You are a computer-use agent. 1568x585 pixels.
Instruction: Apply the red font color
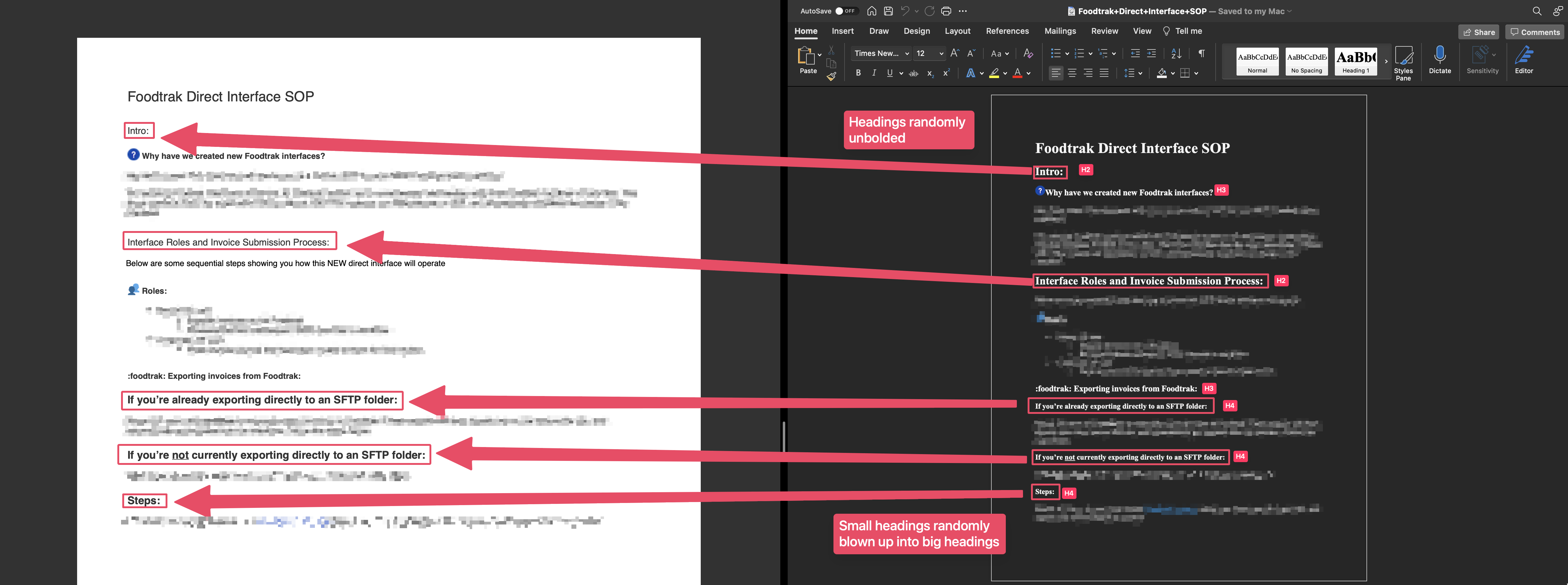[1017, 73]
